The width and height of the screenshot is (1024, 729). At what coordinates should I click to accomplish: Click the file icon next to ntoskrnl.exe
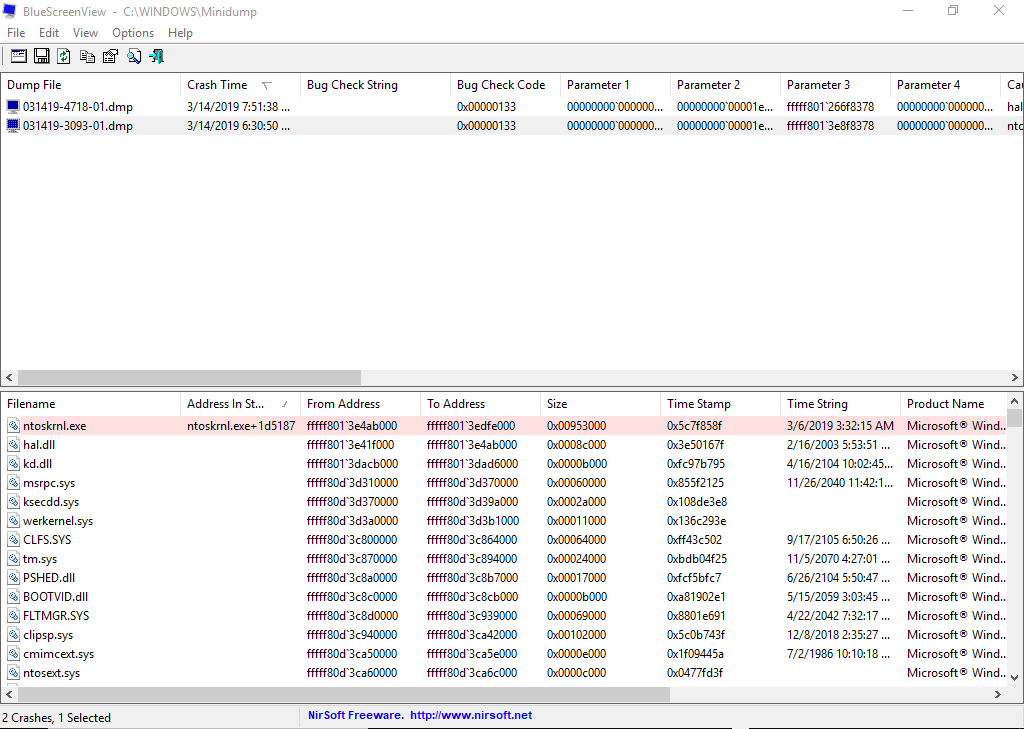coord(13,426)
